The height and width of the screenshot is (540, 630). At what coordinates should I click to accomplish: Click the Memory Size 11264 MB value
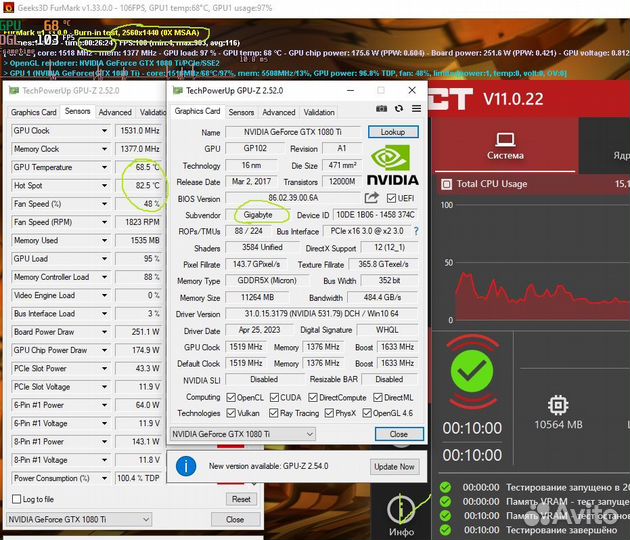pyautogui.click(x=257, y=297)
